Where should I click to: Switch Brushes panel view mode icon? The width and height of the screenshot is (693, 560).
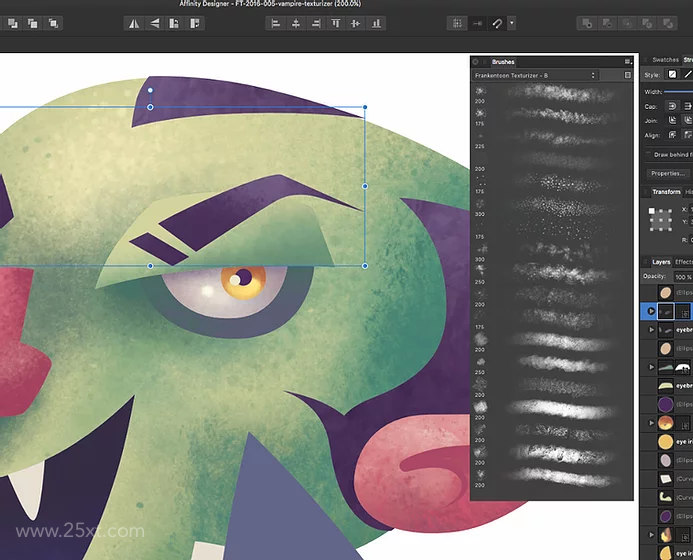click(627, 75)
